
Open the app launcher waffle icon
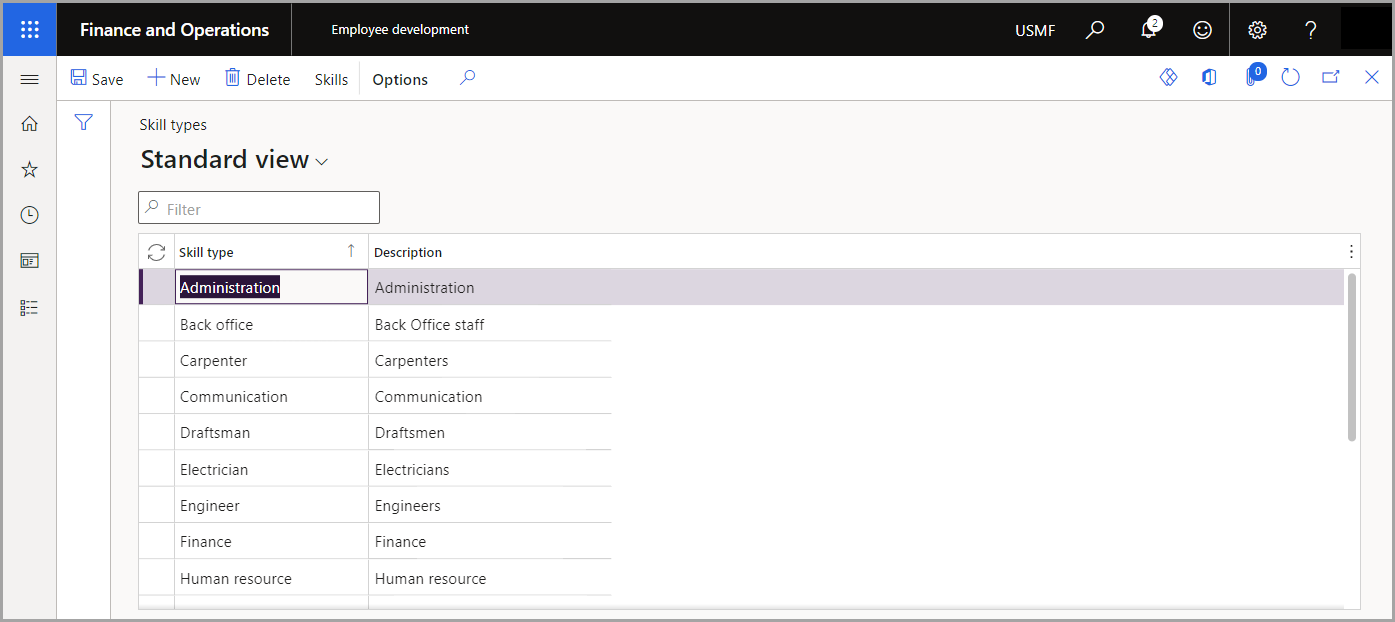pyautogui.click(x=30, y=30)
